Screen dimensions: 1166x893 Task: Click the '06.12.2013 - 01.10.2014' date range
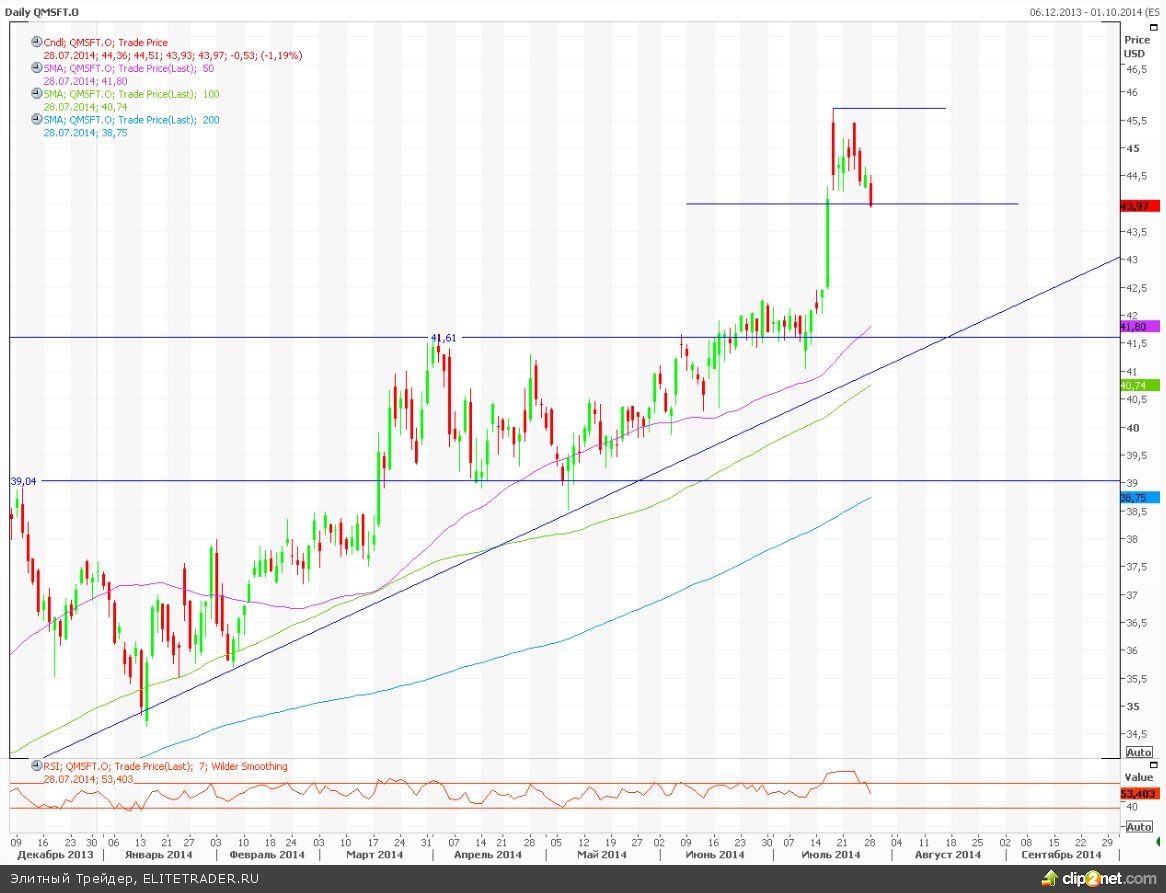1086,13
